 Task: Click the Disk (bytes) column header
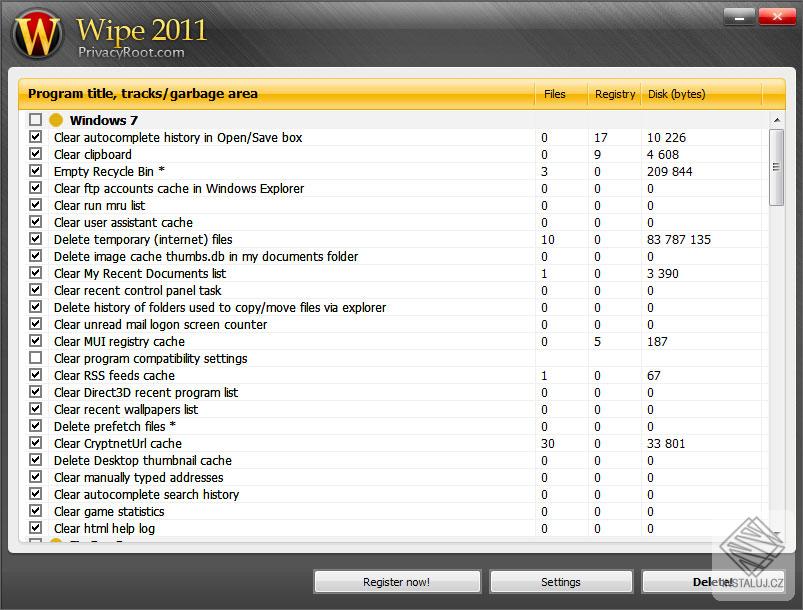(x=701, y=94)
